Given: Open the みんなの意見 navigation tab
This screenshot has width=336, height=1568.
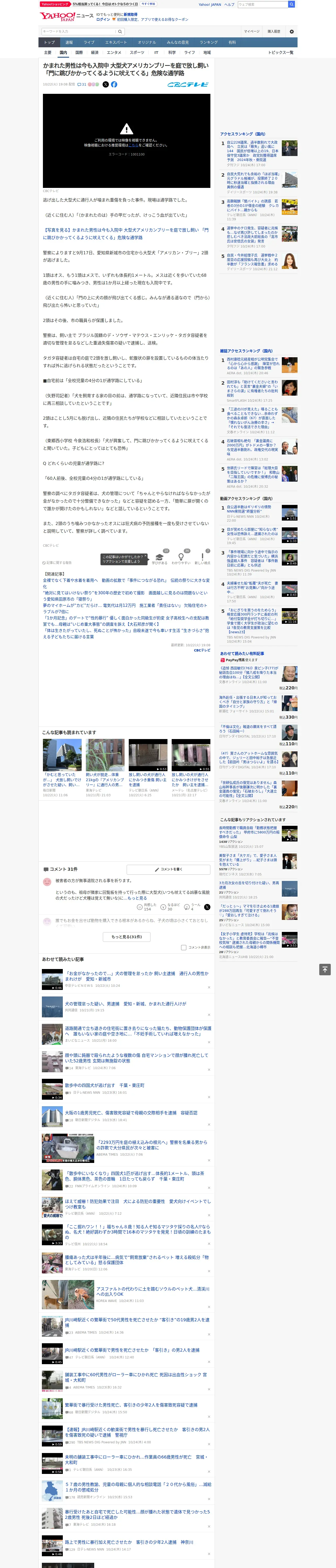Looking at the screenshot, I should [177, 42].
